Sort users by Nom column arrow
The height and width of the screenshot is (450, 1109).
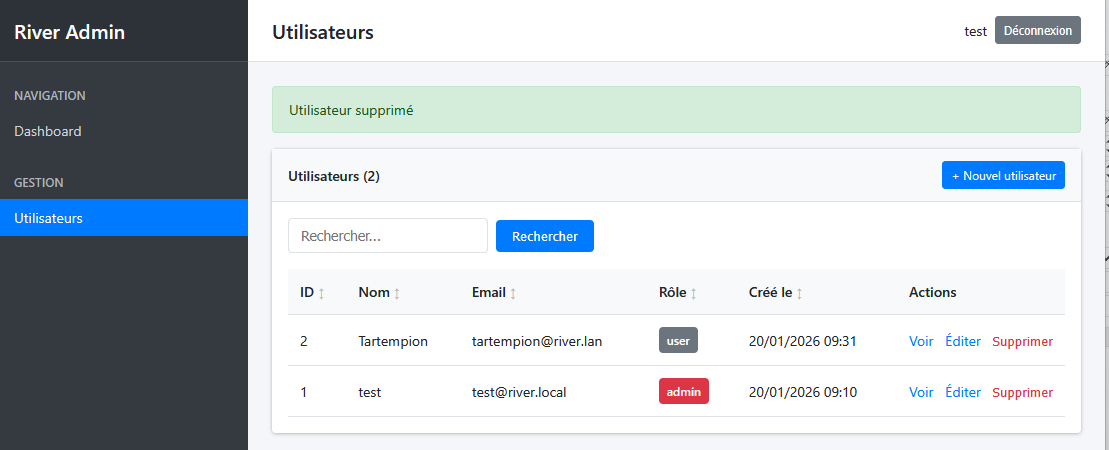pyautogui.click(x=397, y=293)
